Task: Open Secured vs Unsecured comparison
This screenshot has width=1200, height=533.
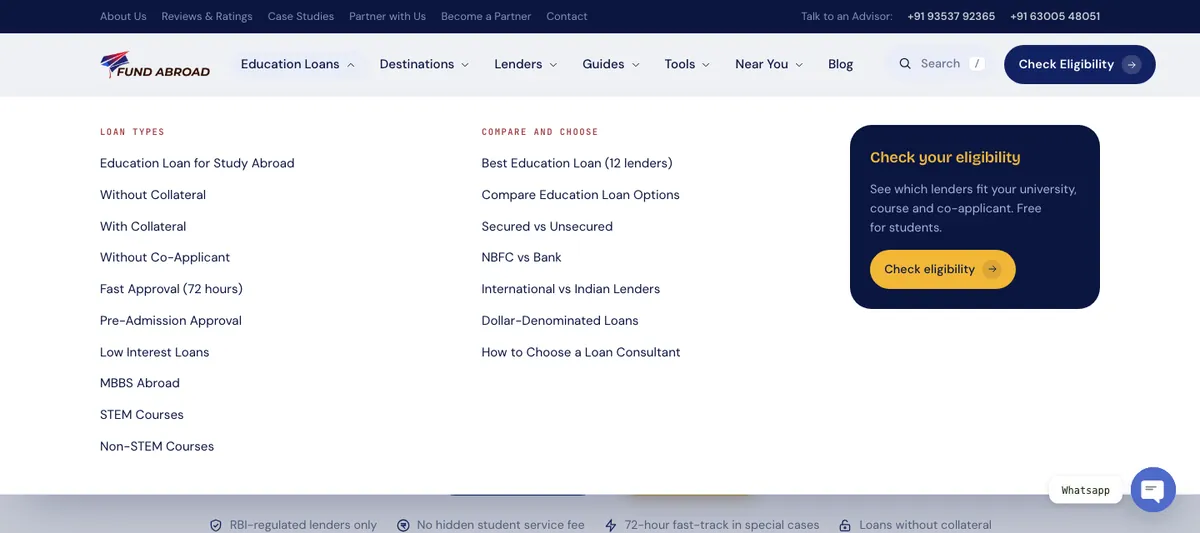Action: pos(547,227)
